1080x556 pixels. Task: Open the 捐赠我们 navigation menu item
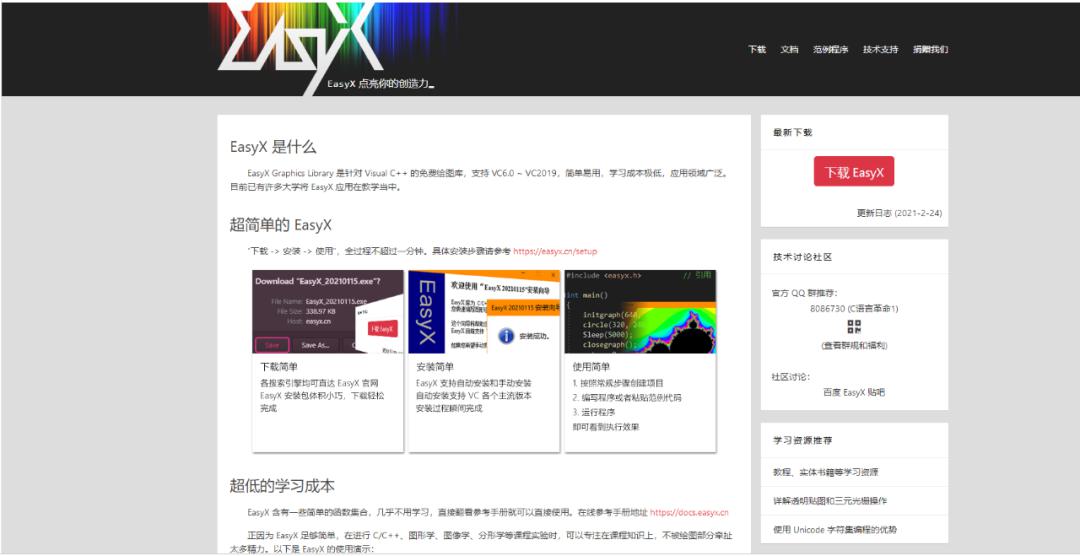pos(931,50)
